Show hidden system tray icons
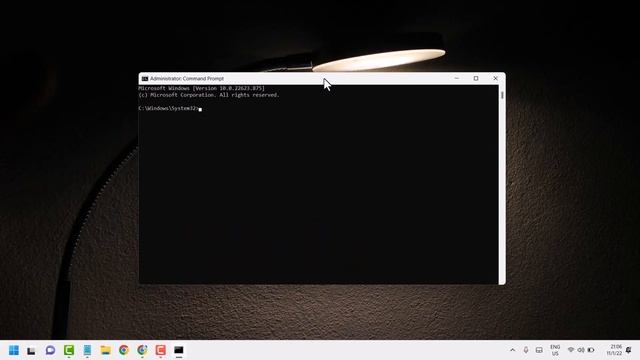 click(513, 350)
